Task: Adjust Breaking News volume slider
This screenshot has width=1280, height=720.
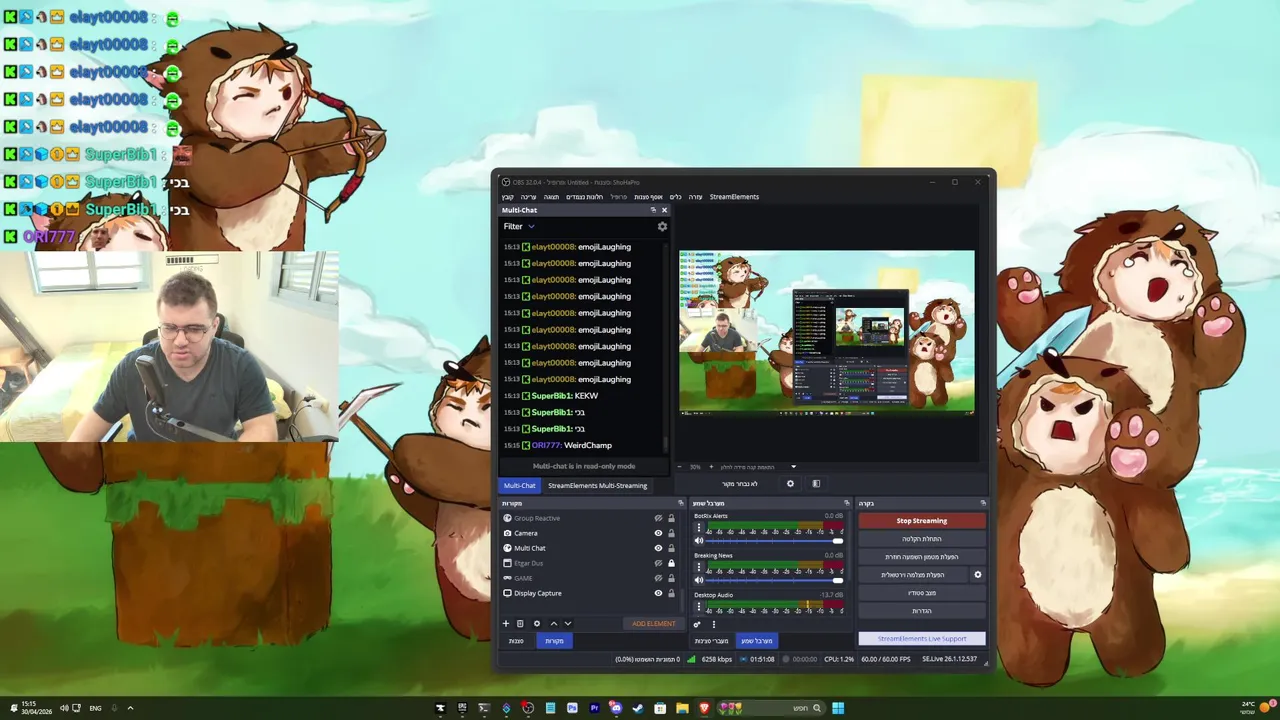Action: (774, 580)
